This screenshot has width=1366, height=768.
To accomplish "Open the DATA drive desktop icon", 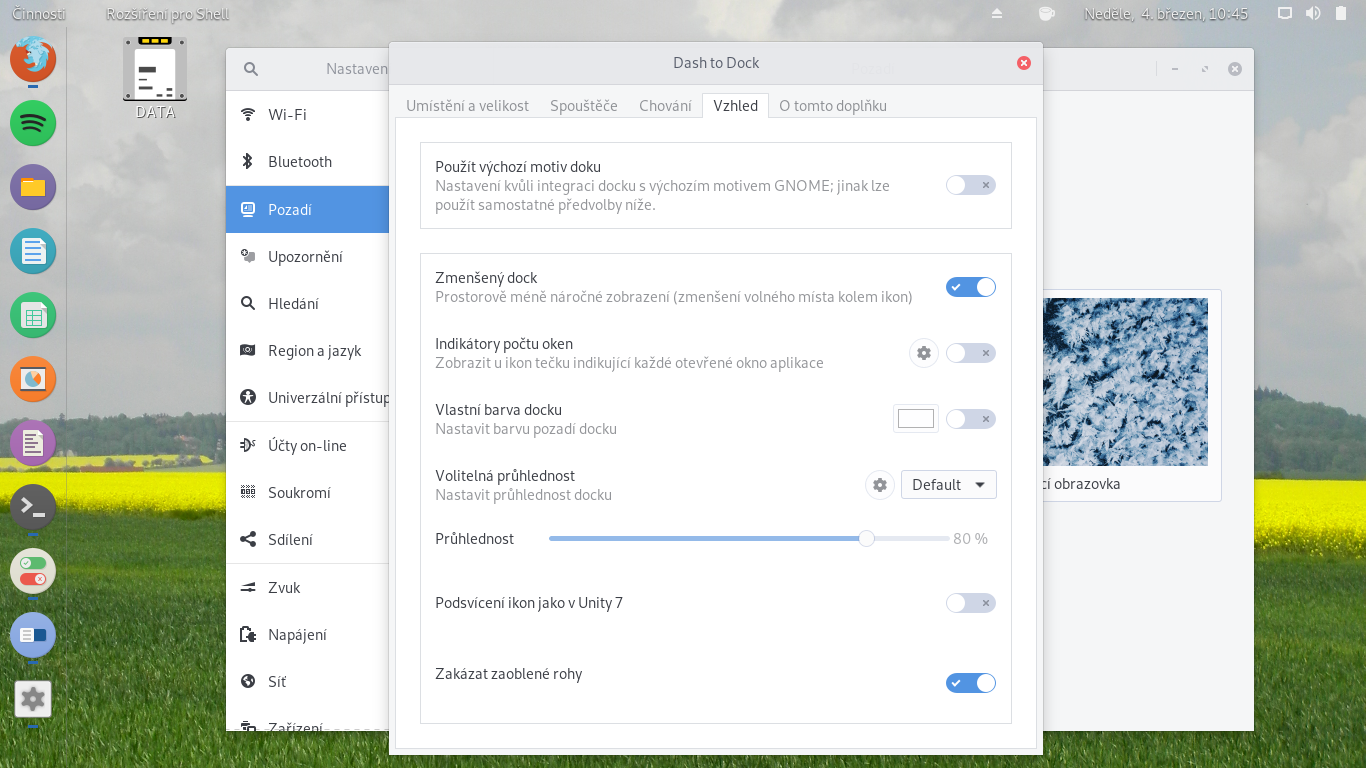I will (x=155, y=78).
